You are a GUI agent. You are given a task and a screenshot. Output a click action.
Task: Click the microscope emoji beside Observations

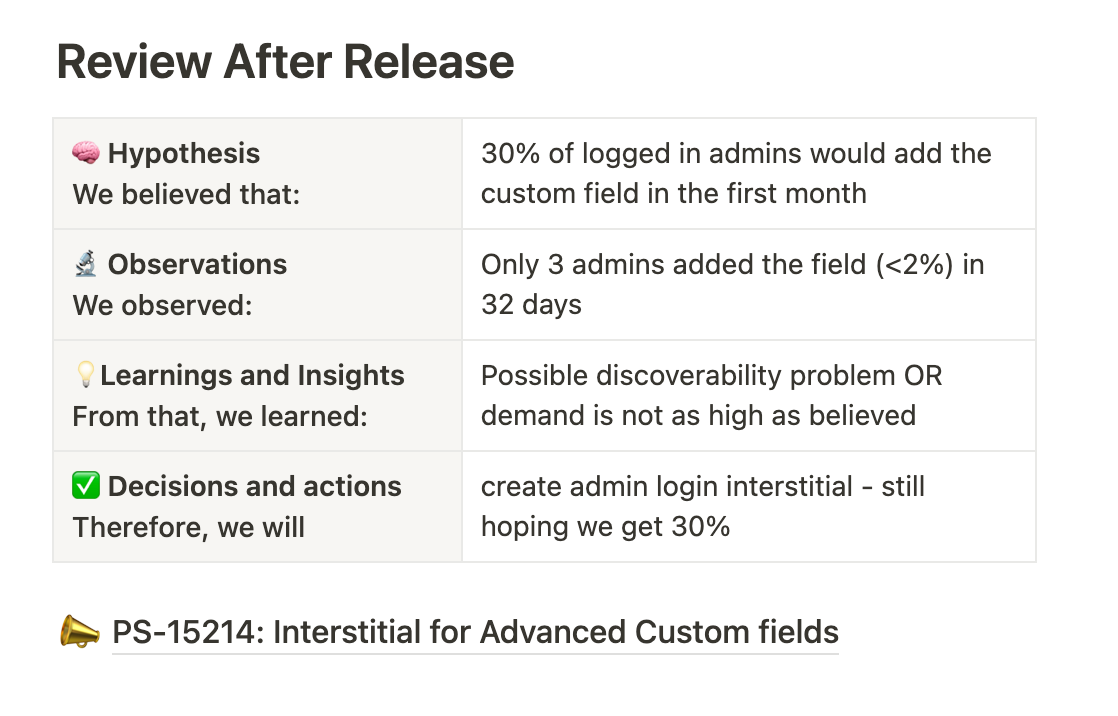[86, 264]
